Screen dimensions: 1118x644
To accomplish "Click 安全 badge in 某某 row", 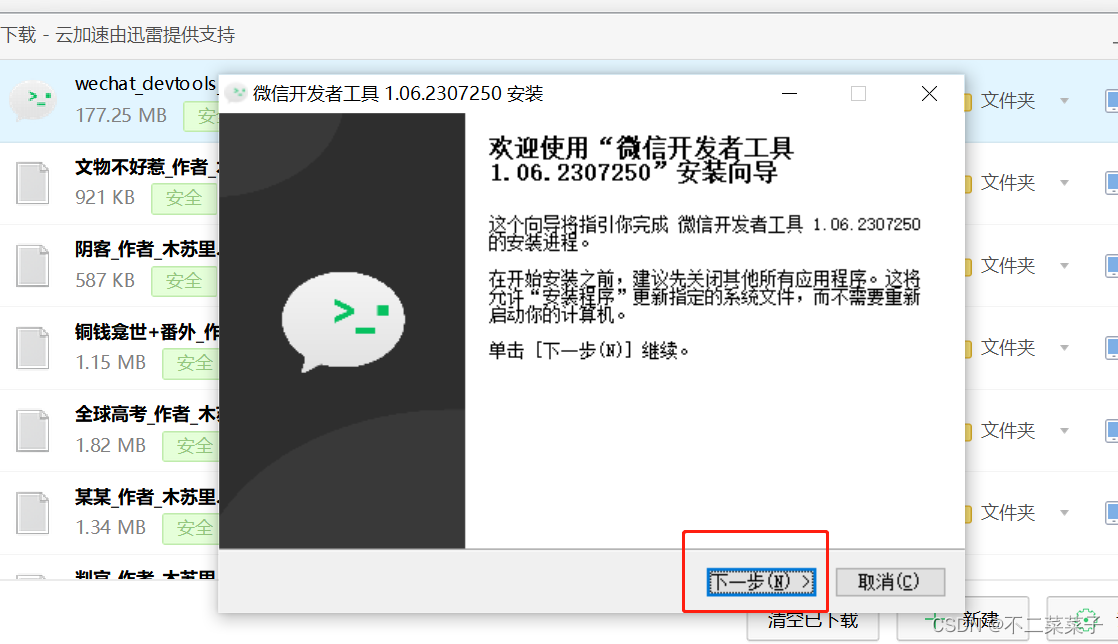I will coord(190,528).
